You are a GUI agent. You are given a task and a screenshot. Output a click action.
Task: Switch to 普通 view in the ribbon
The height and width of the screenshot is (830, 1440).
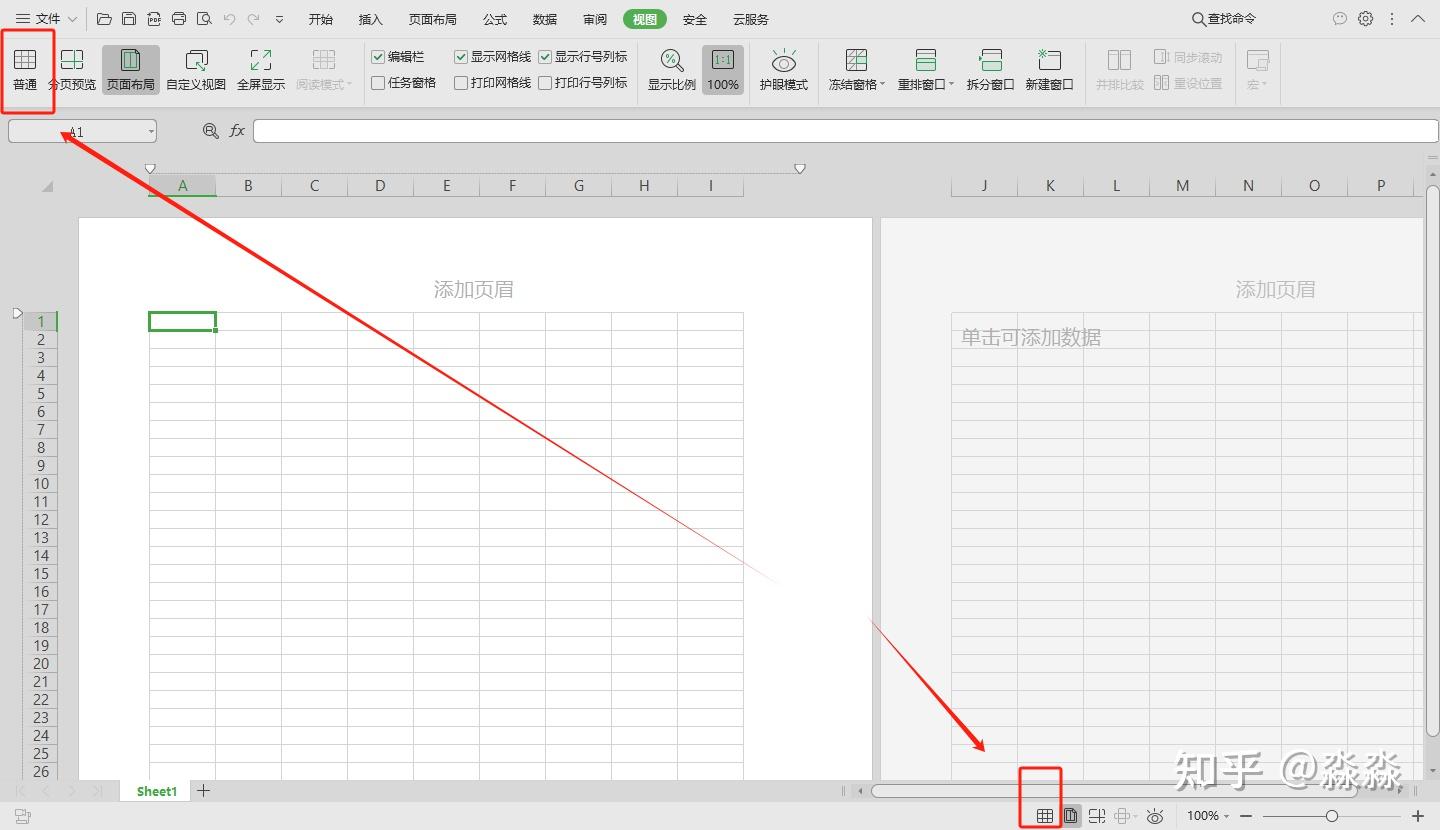[x=25, y=70]
